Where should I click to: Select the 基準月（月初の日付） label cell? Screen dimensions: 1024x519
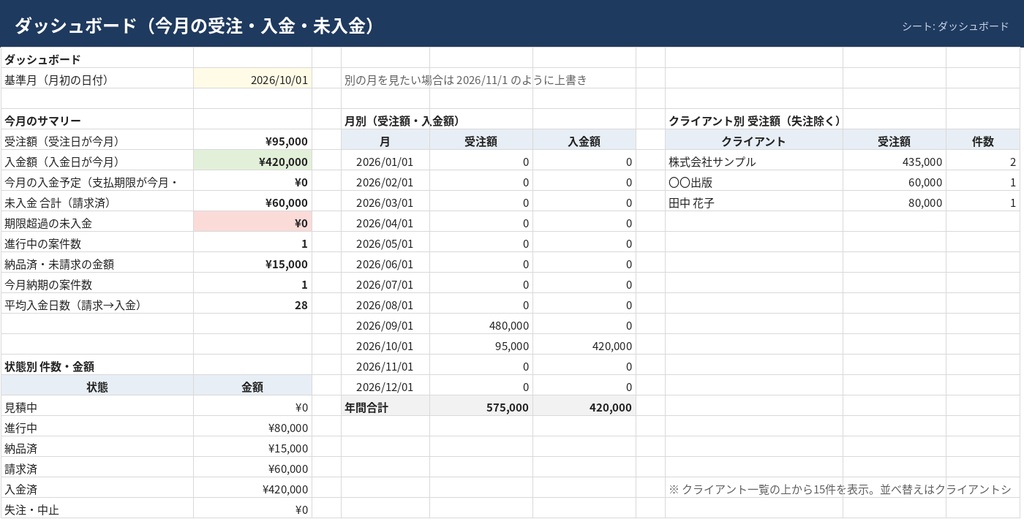[x=97, y=80]
